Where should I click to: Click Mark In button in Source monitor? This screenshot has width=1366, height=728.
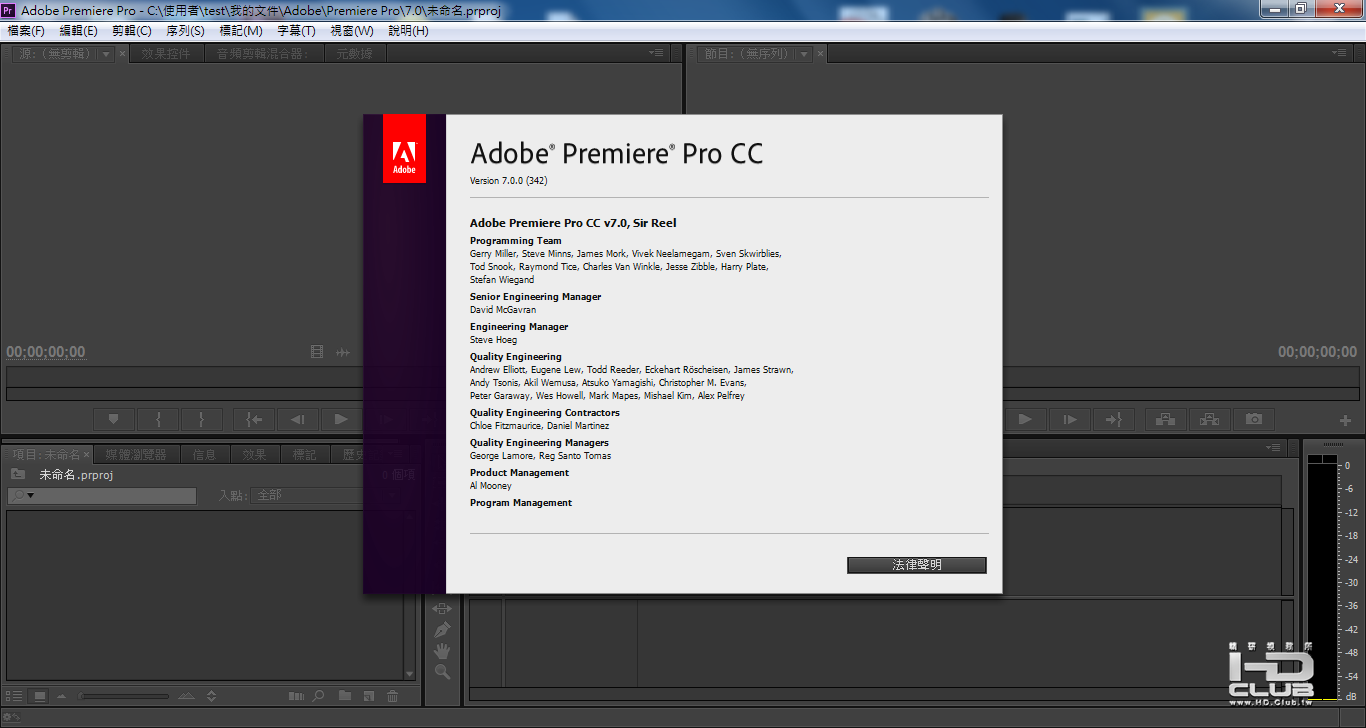tap(158, 419)
